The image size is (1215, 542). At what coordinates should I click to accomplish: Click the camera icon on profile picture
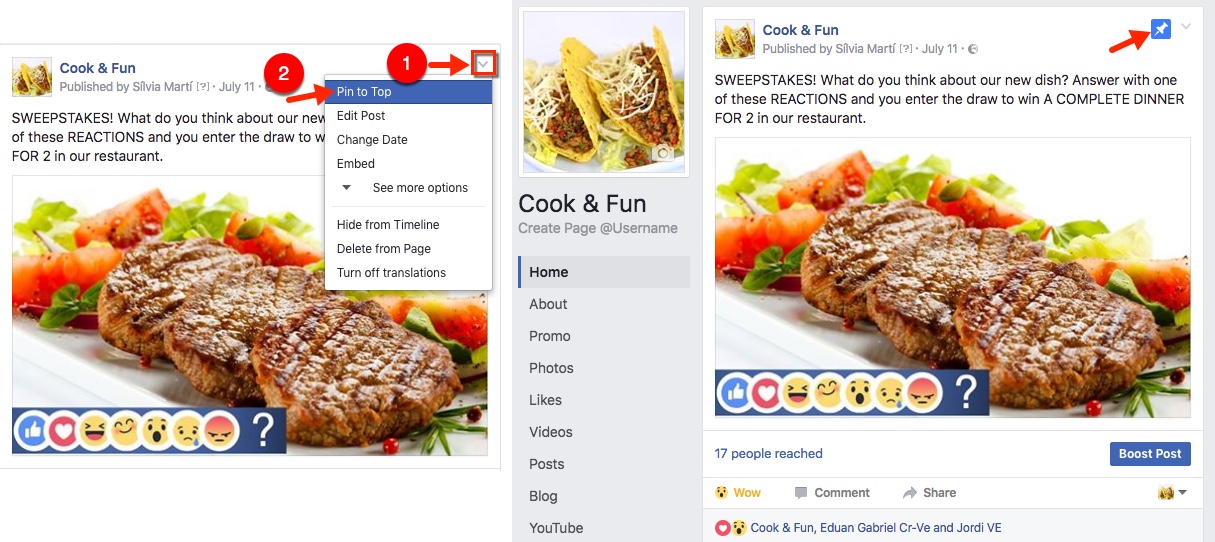661,153
